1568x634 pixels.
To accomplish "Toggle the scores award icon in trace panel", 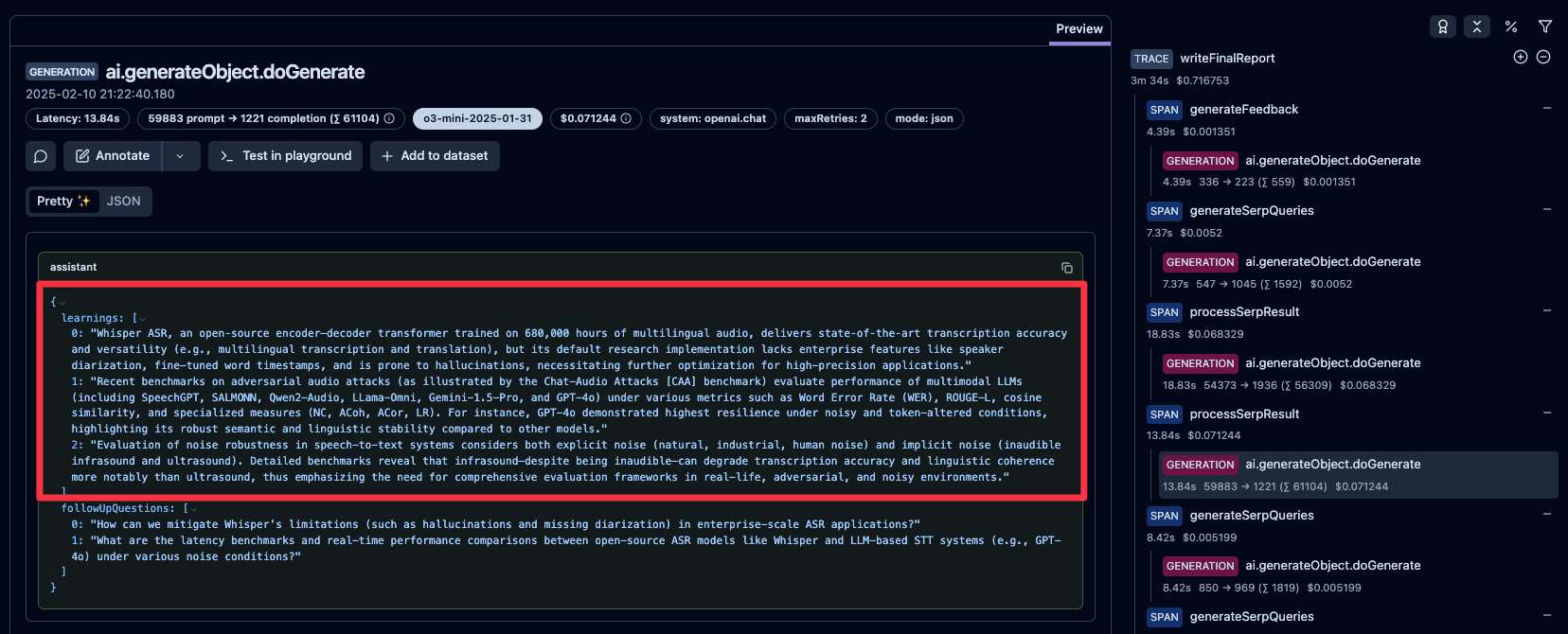I will [1442, 26].
